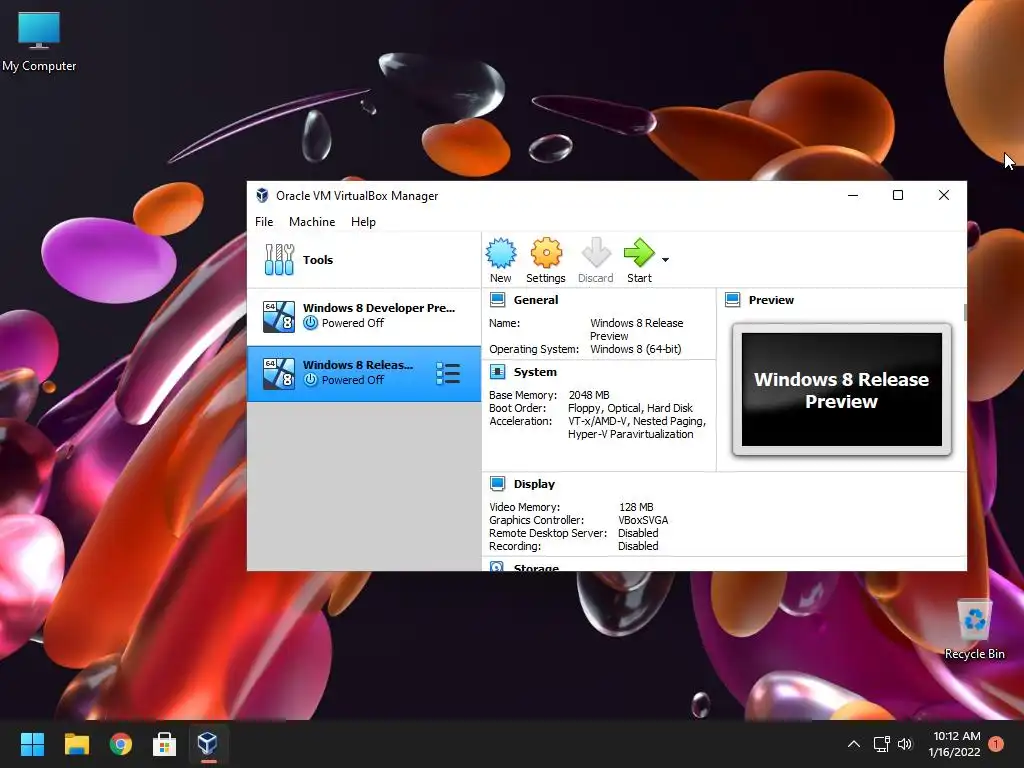Select the Windows 8 Developer Preview VM
The width and height of the screenshot is (1024, 768).
click(364, 316)
